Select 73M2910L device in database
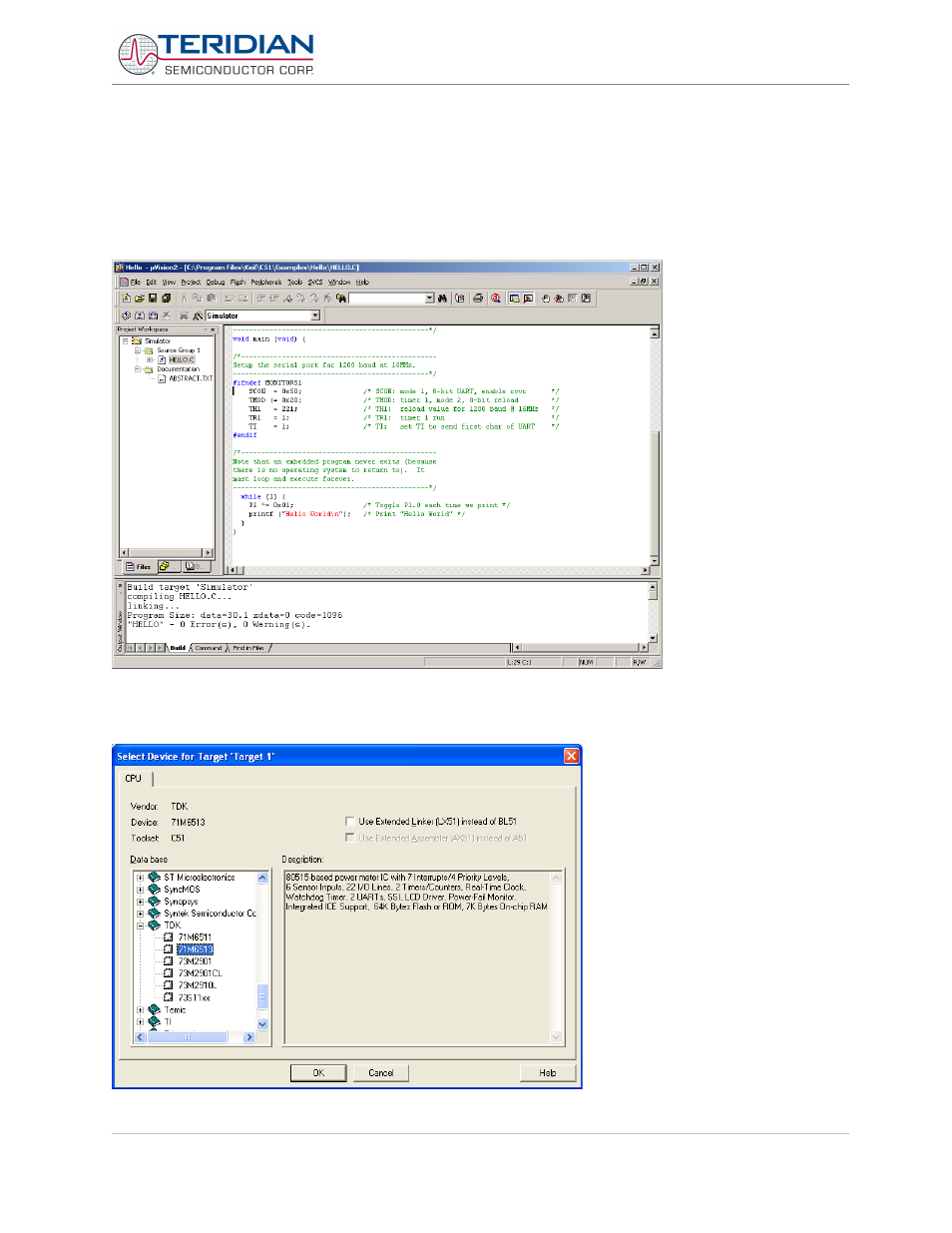952x1233 pixels. click(198, 985)
